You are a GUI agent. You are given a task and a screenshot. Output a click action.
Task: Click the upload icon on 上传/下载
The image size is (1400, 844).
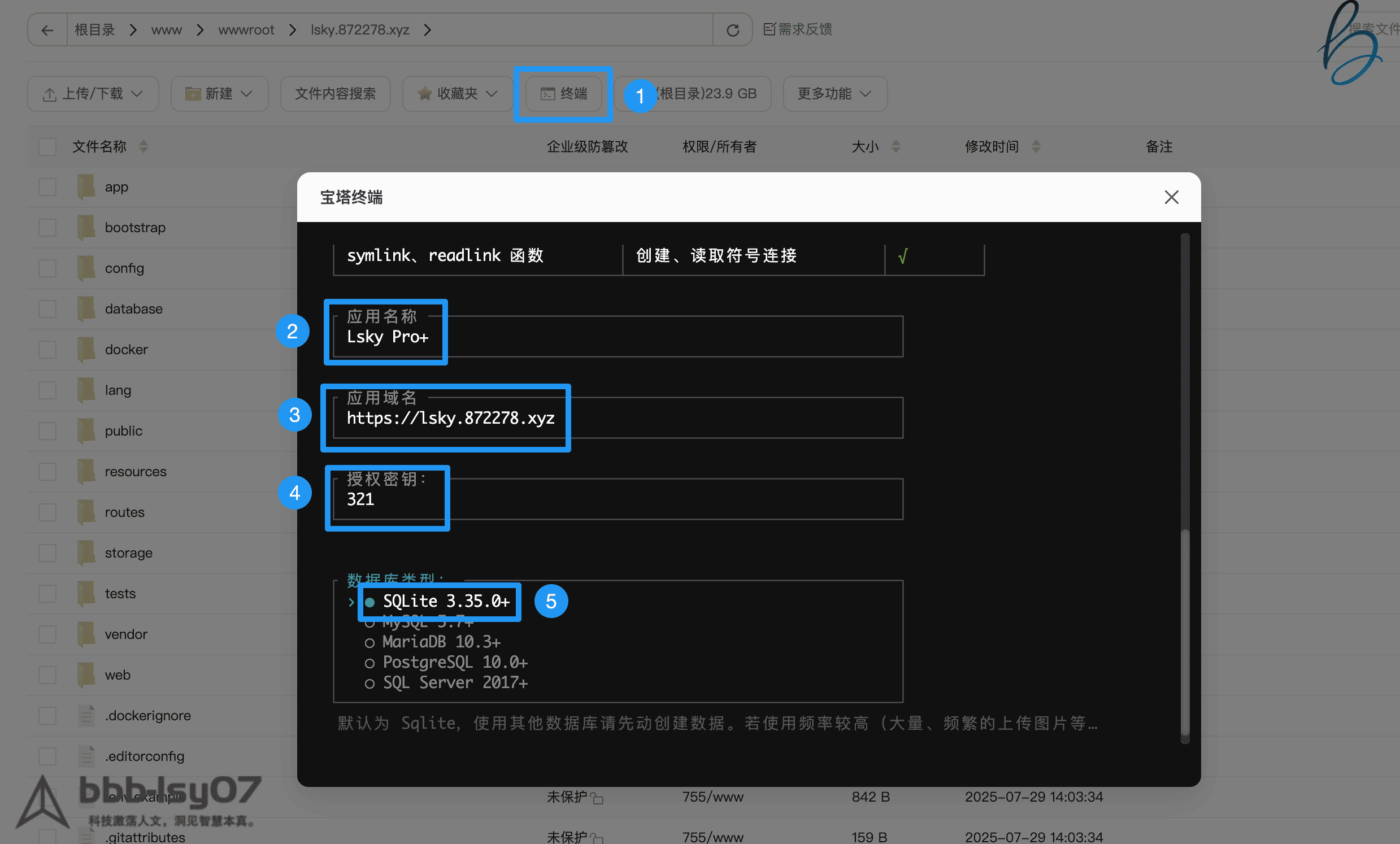point(50,94)
